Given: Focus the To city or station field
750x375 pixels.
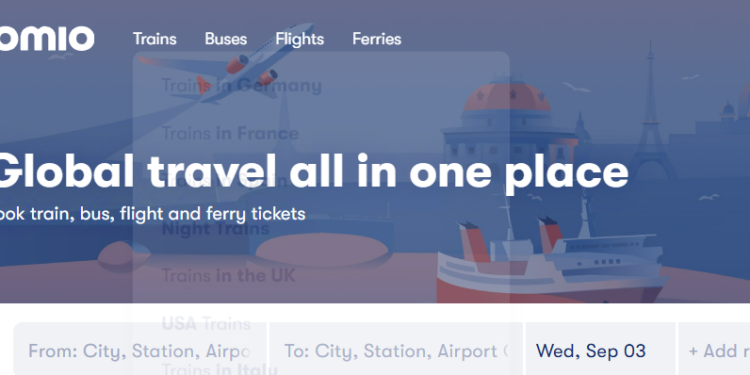Looking at the screenshot, I should pyautogui.click(x=396, y=351).
